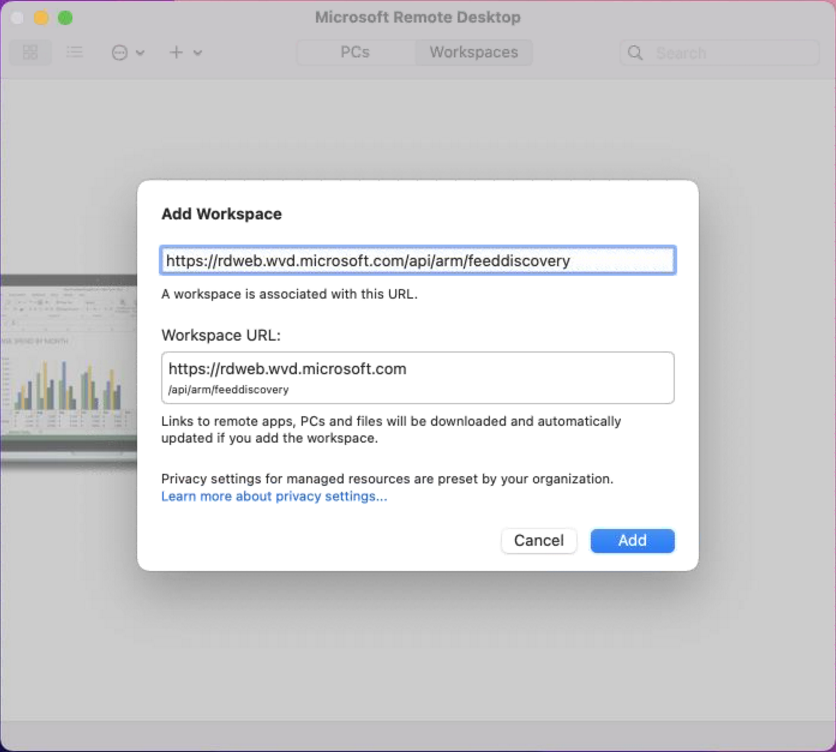836x752 pixels.
Task: Click the search magnifier icon
Action: 635,53
